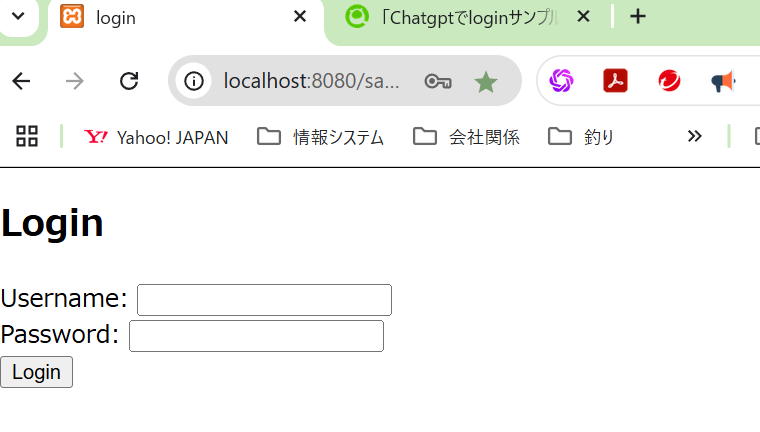Open the 会社関係 bookmark folder
This screenshot has width=760, height=432.
[x=466, y=137]
